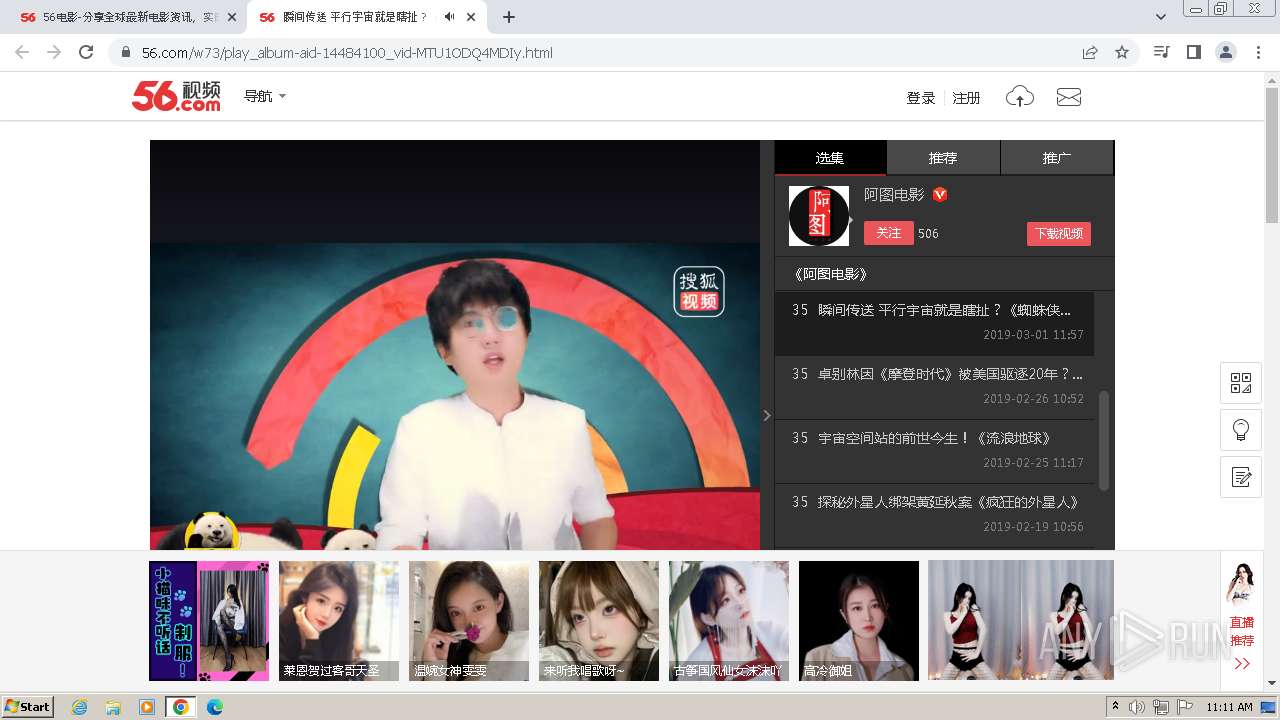Screen dimensions: 1280x720
Task: Click the playlist panel scrollbar
Action: point(1104,440)
